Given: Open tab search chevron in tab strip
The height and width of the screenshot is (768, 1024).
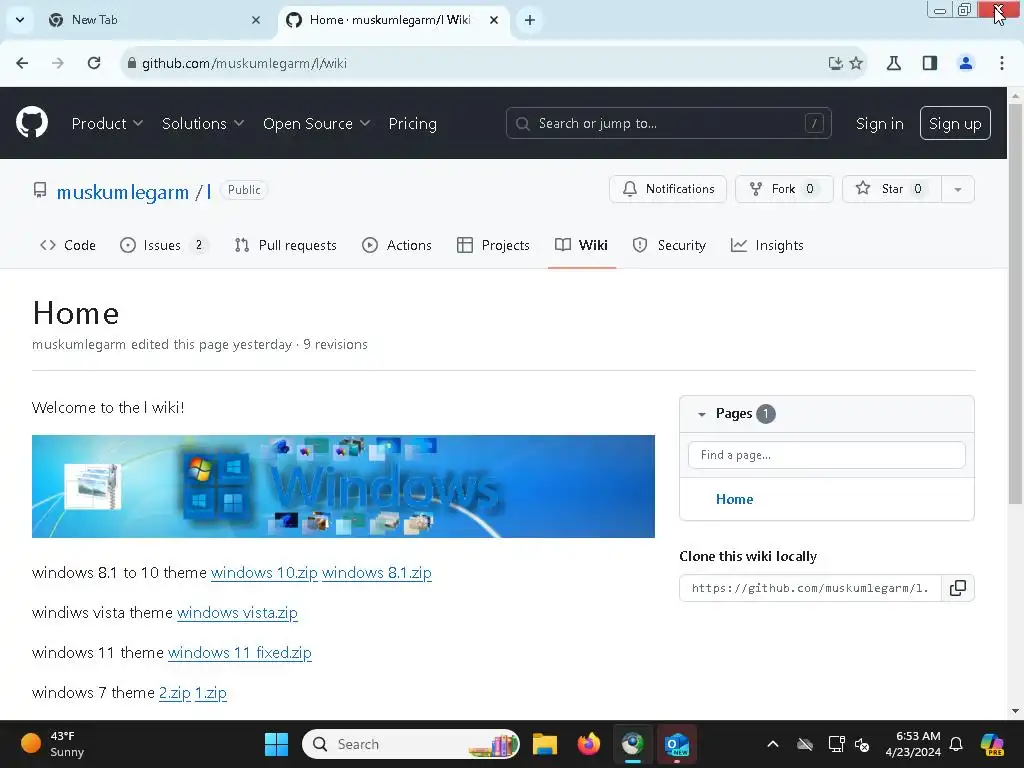Looking at the screenshot, I should coord(20,20).
